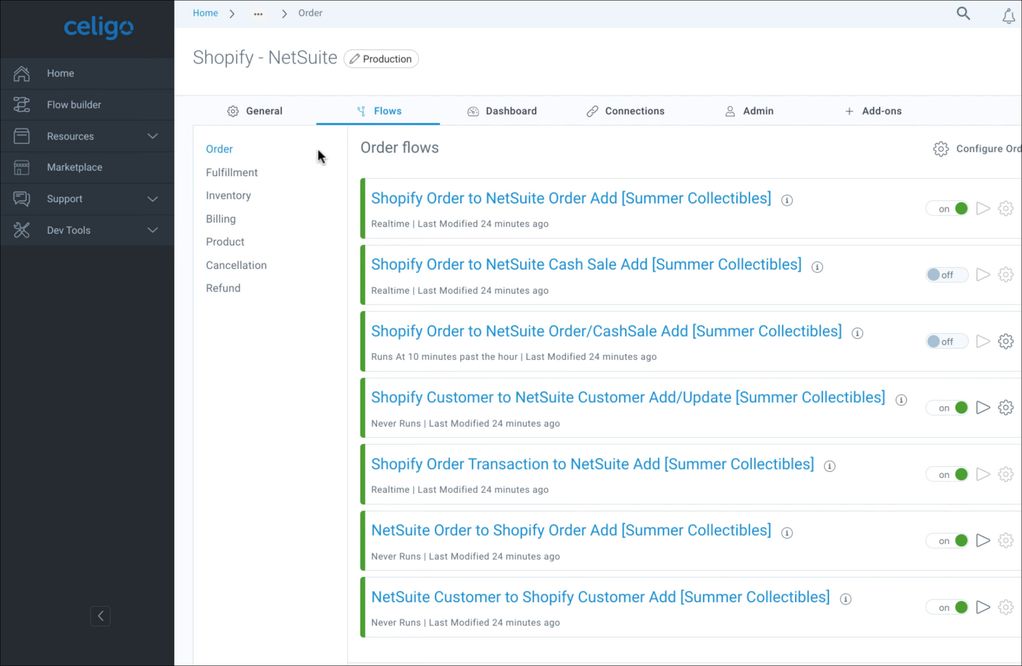1022x666 pixels.
Task: Edit the Production tag
Action: 381,59
